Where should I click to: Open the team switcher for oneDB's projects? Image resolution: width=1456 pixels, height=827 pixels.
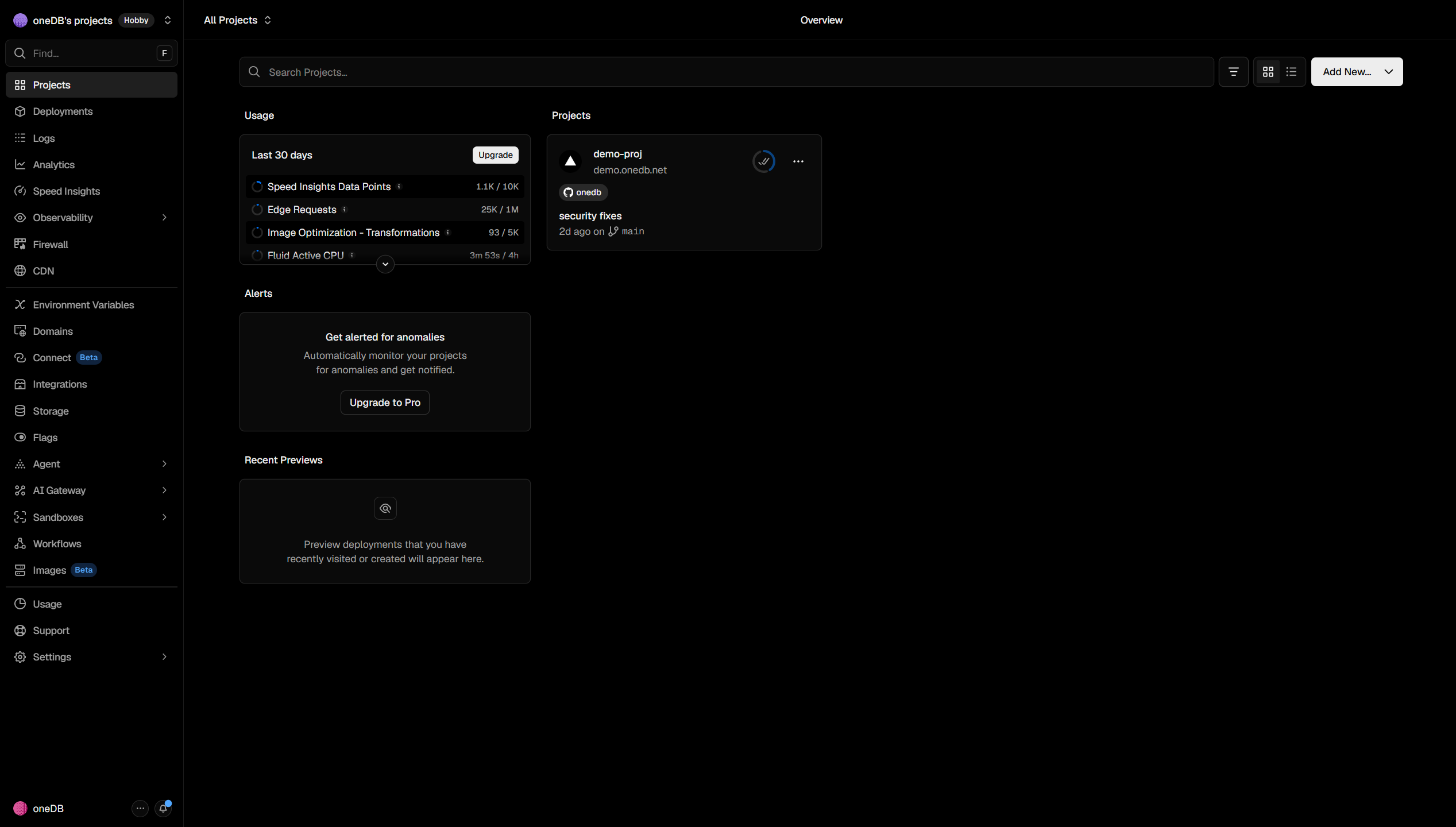pyautogui.click(x=168, y=20)
